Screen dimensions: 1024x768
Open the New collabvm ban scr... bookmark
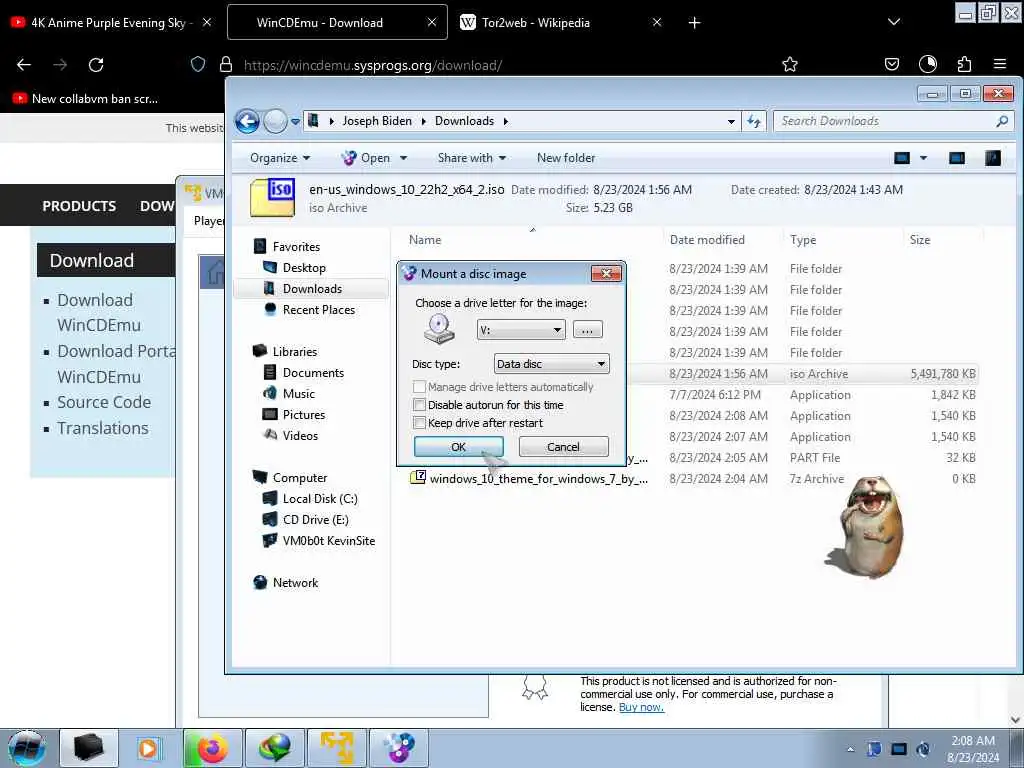[x=86, y=99]
